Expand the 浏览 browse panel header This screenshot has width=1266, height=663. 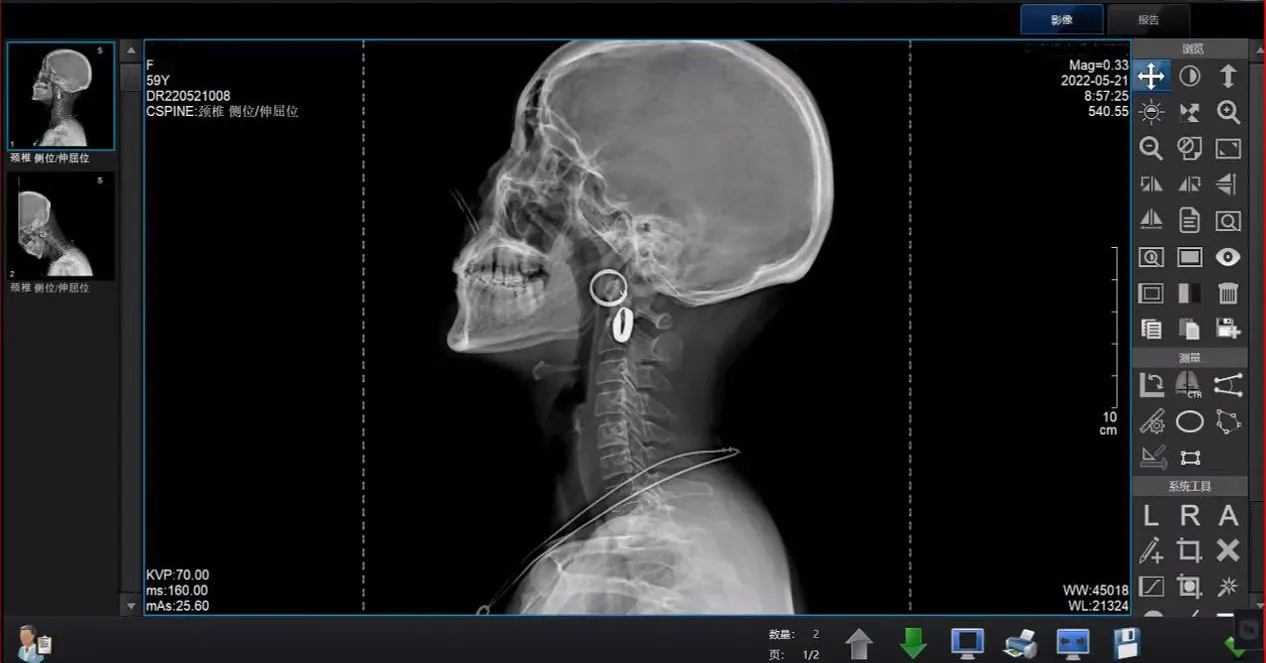[1190, 48]
